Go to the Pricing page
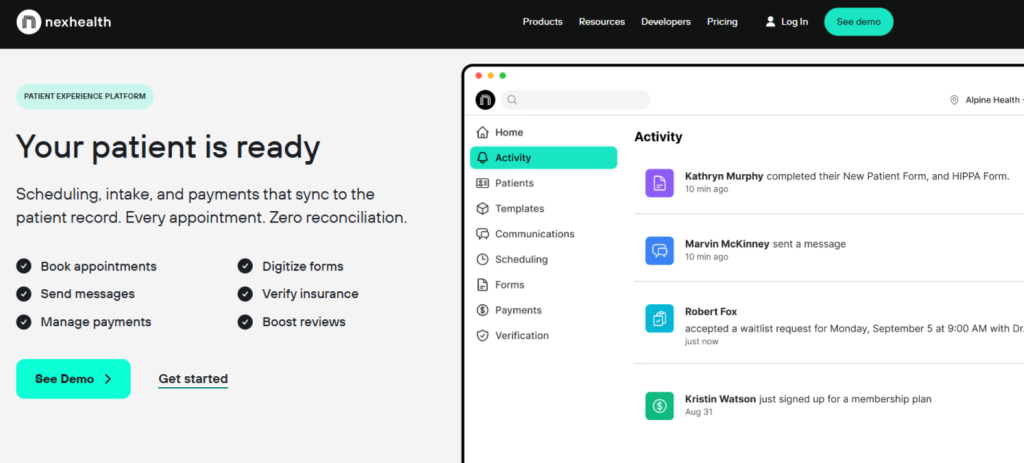 pos(722,22)
